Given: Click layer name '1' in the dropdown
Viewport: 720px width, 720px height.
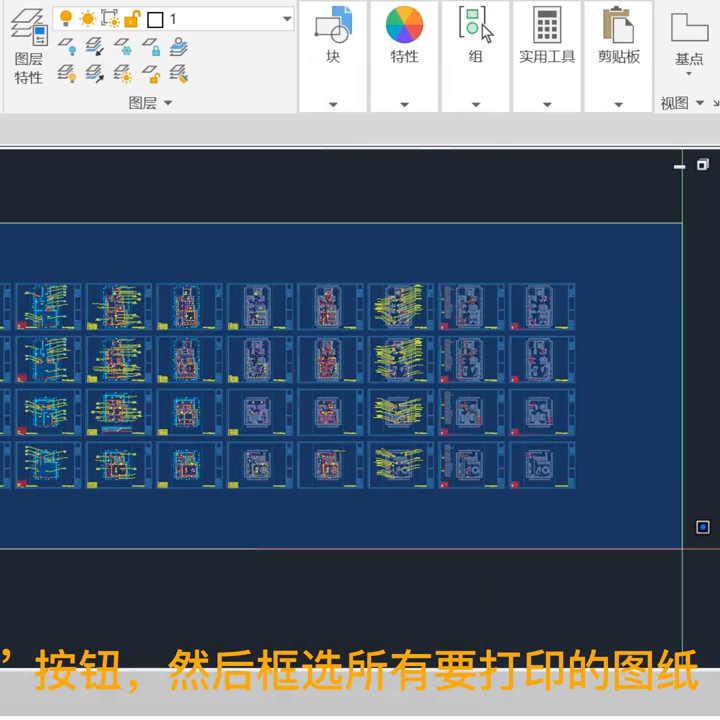Looking at the screenshot, I should point(173,19).
